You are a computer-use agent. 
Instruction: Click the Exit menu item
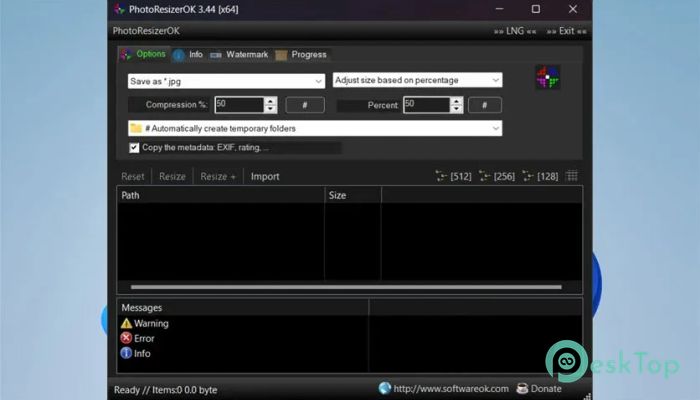click(567, 31)
